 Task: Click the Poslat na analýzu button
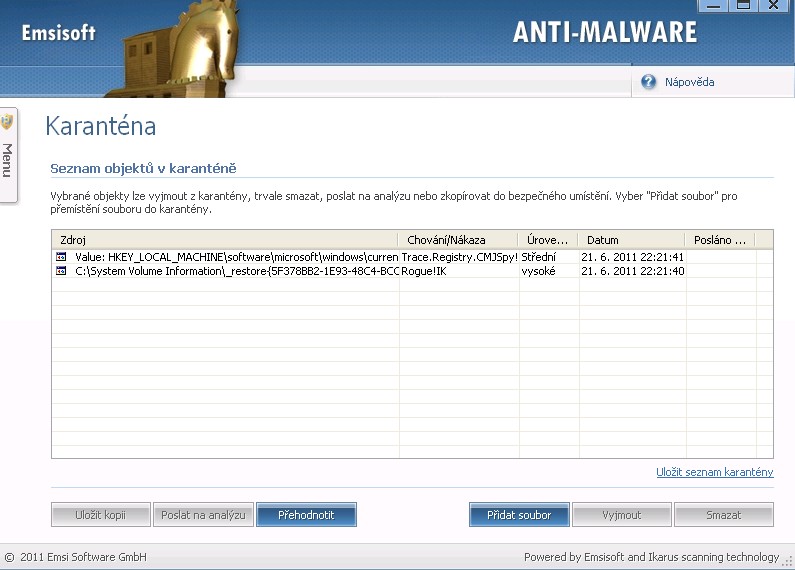(203, 515)
